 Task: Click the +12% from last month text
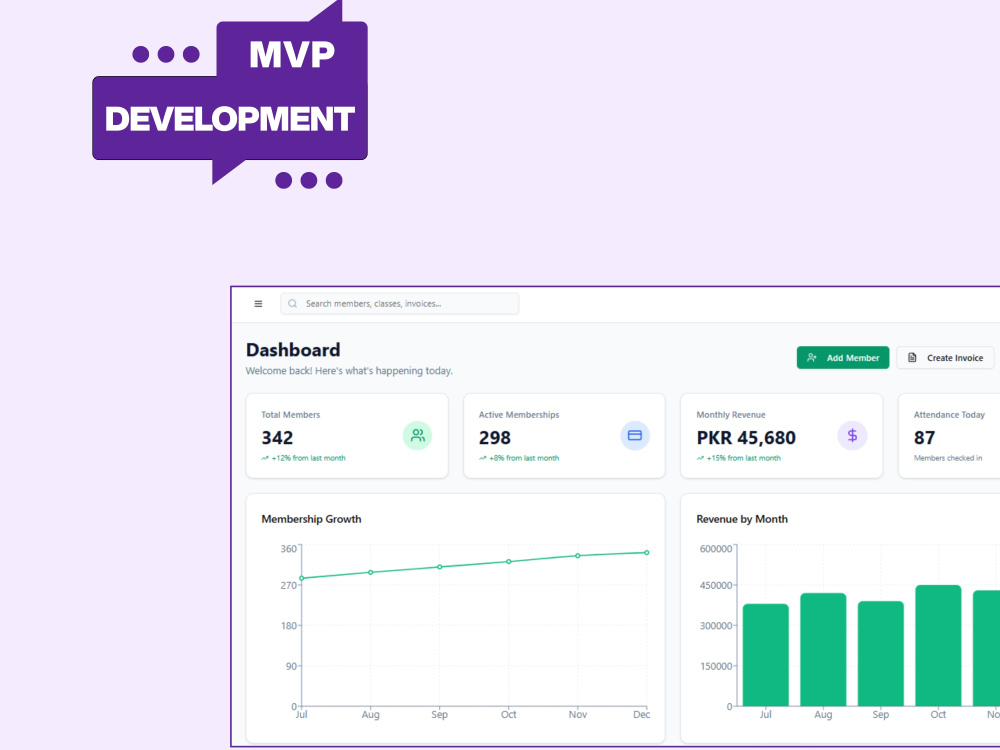(x=309, y=458)
